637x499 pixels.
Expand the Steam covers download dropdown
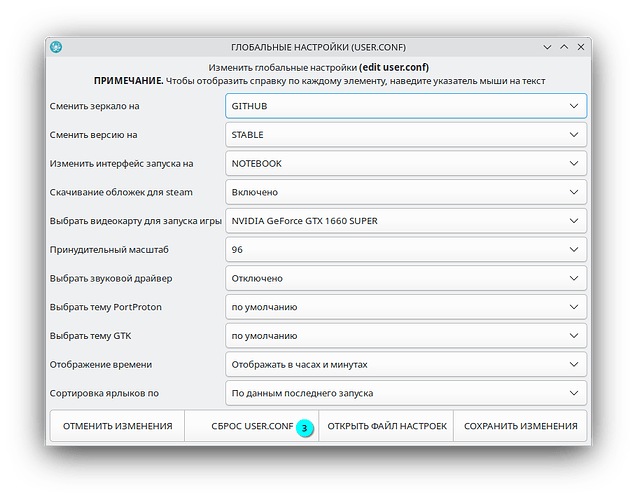click(405, 192)
